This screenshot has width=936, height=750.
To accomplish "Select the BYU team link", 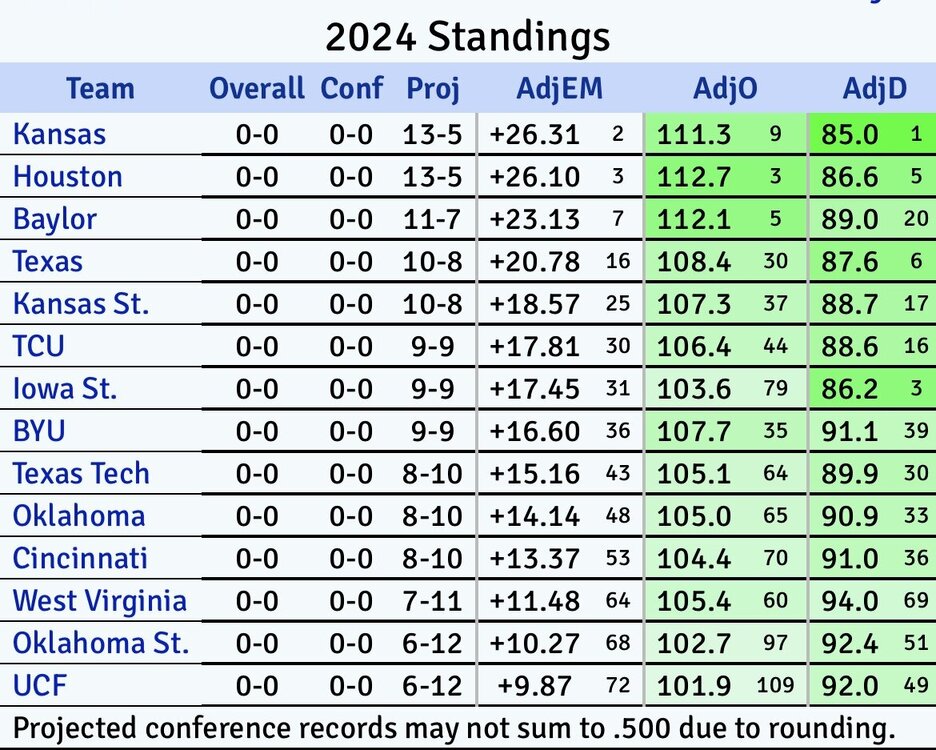I will click(x=39, y=431).
